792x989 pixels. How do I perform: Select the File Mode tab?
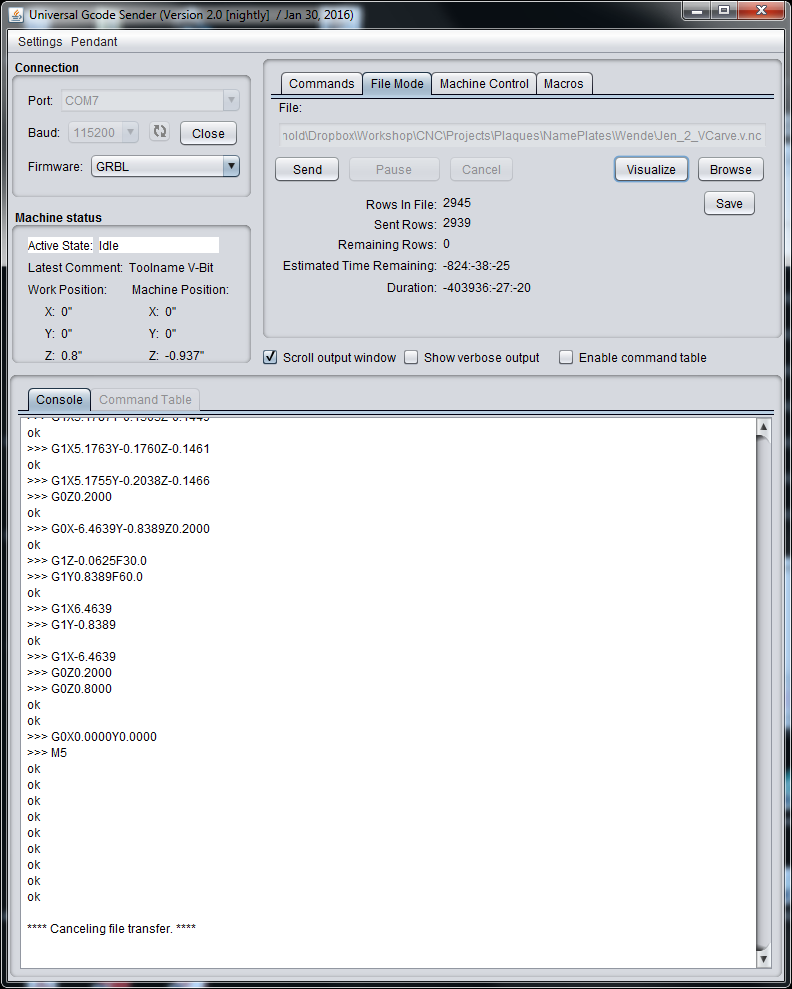(x=397, y=83)
